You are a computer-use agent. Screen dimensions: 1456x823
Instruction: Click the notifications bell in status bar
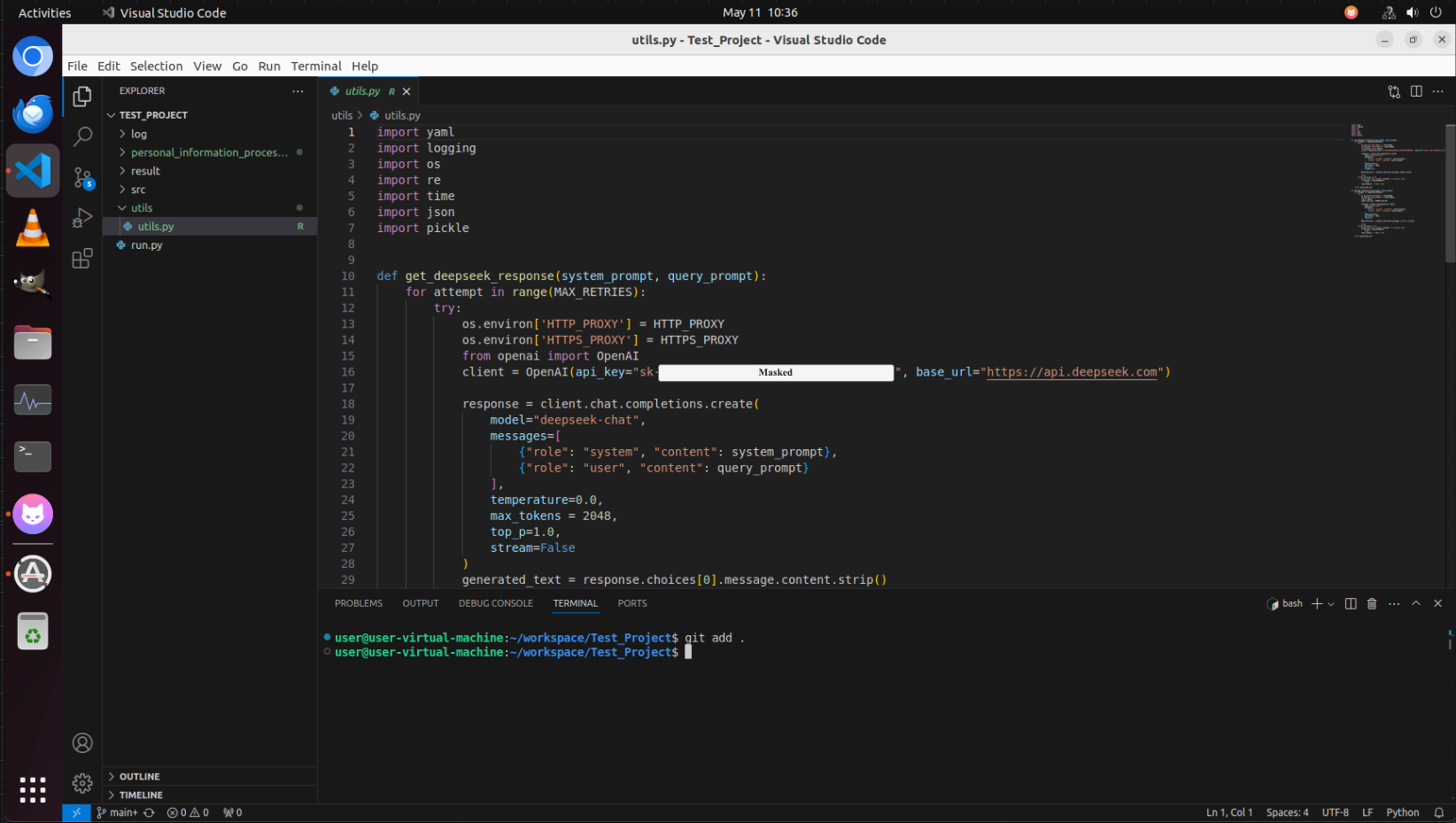pyautogui.click(x=1439, y=812)
